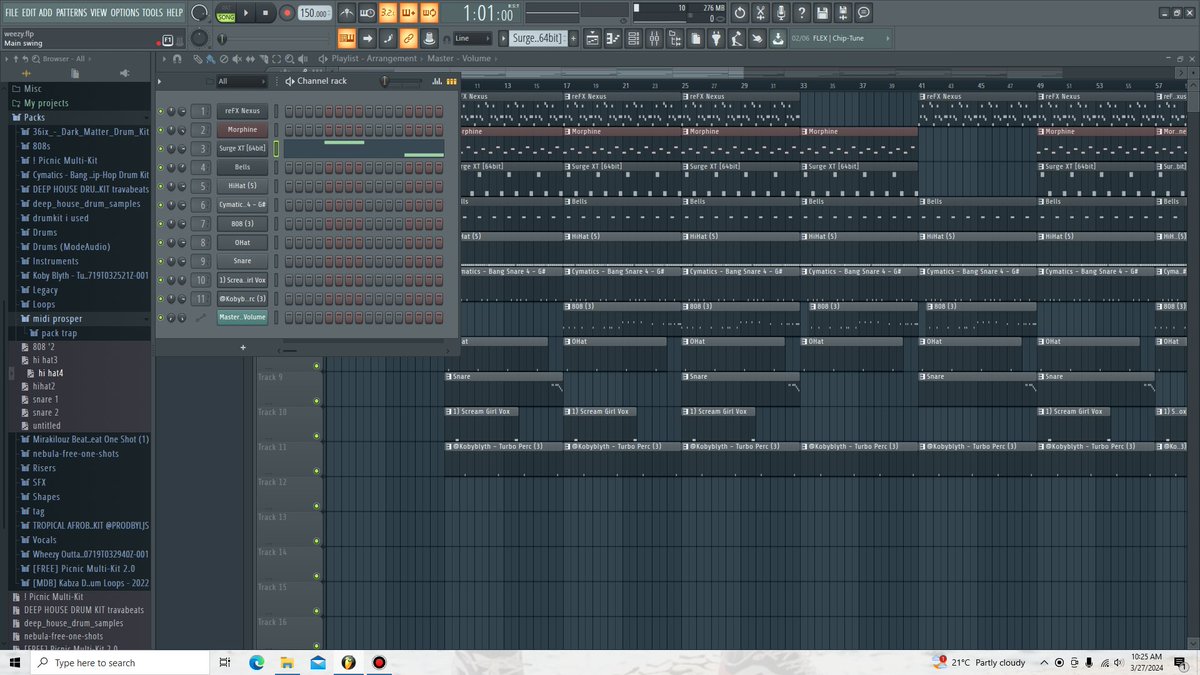Open the Playlist view icon
1200x675 pixels.
[593, 39]
